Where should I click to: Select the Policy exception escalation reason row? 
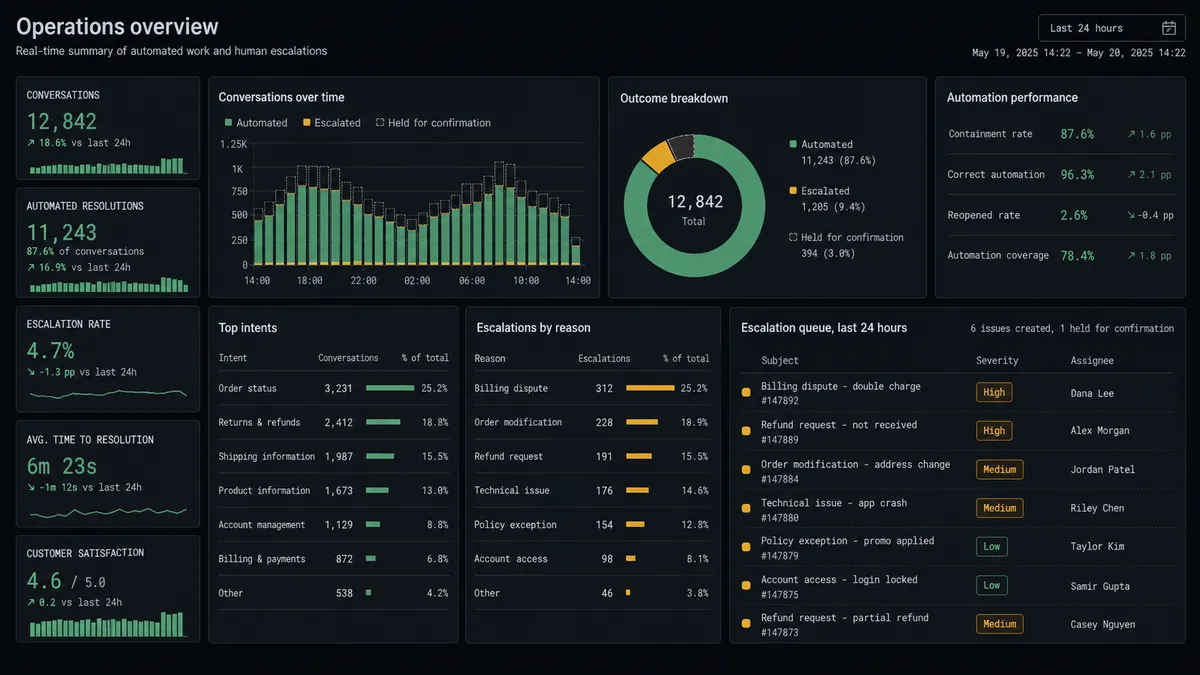(592, 524)
